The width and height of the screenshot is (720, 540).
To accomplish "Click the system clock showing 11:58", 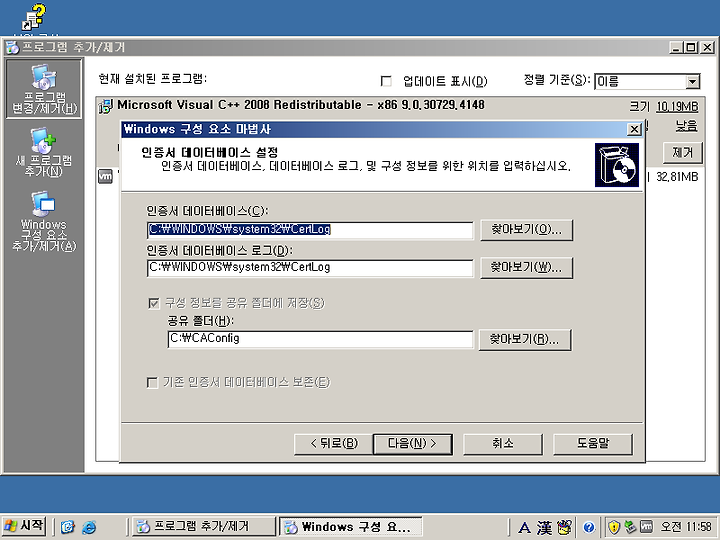I will [686, 527].
